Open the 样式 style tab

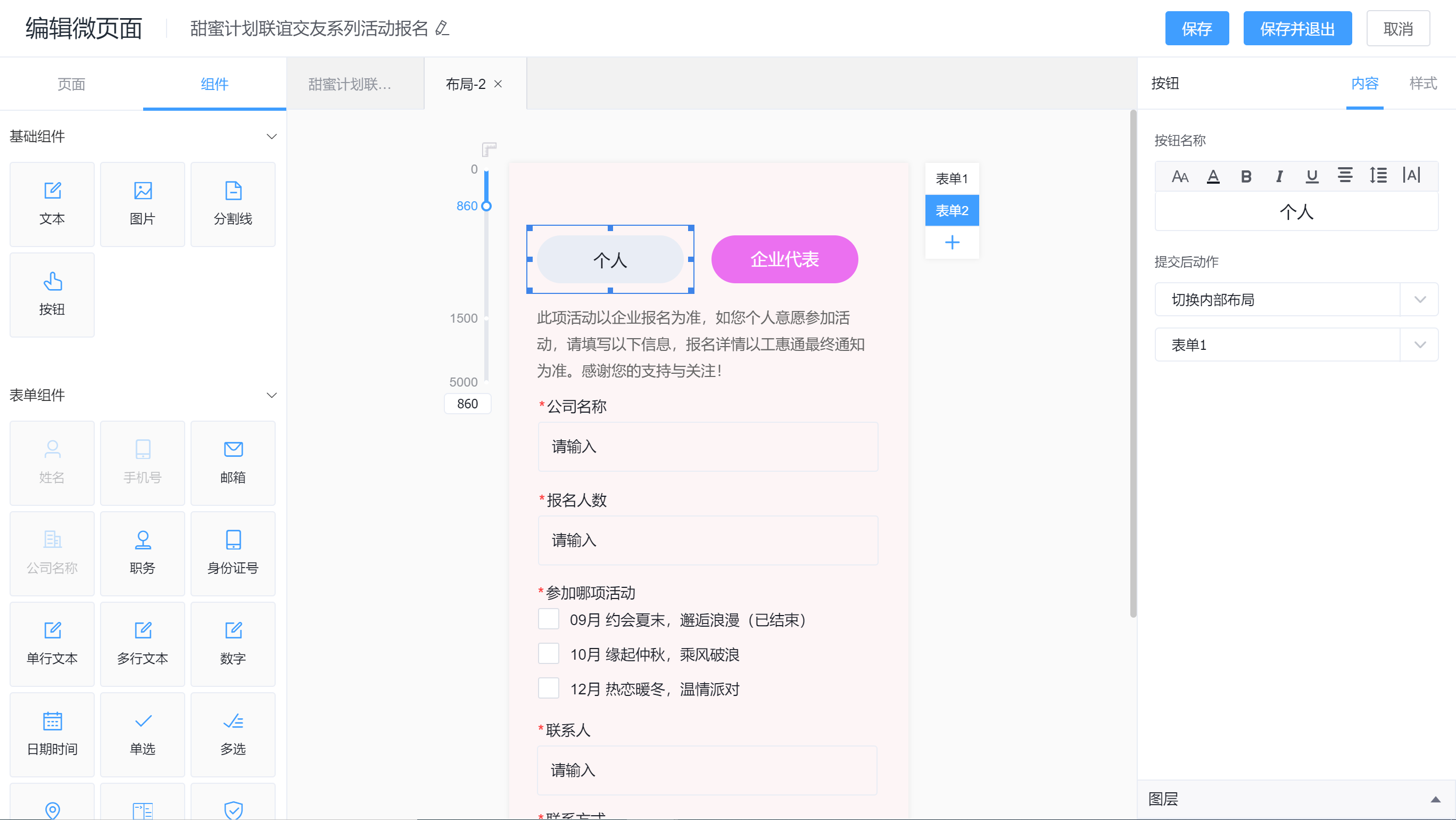1423,83
